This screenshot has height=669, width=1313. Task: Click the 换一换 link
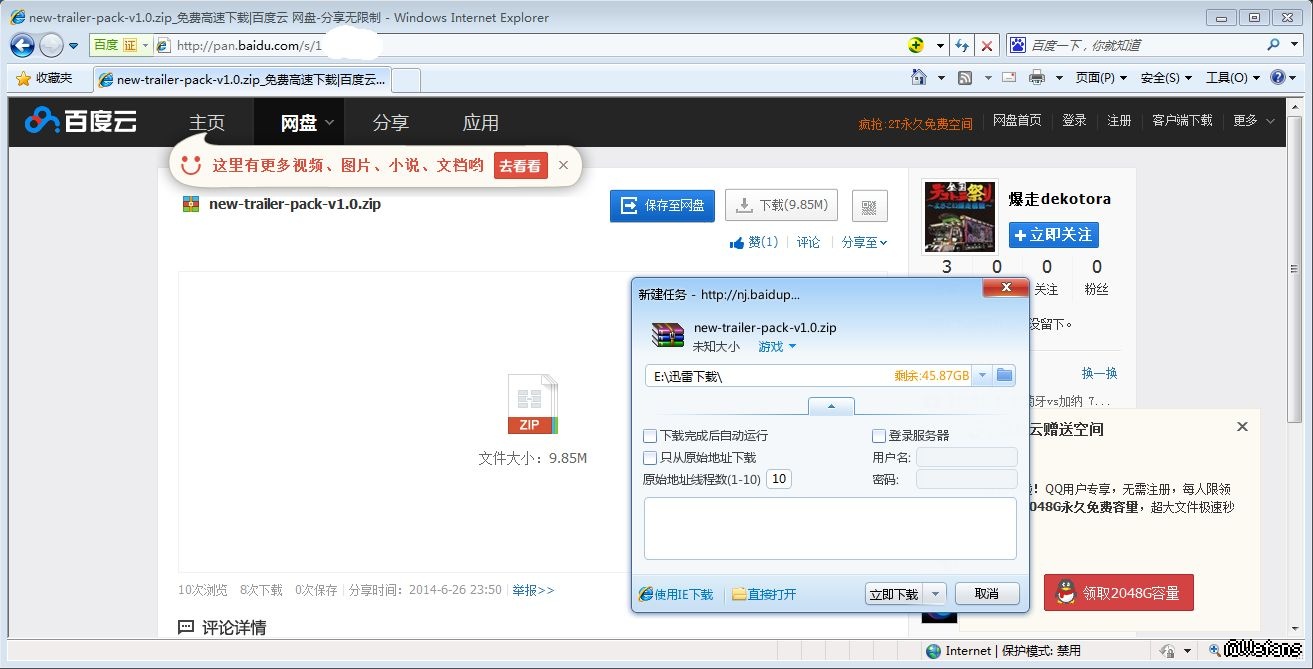coord(1099,373)
